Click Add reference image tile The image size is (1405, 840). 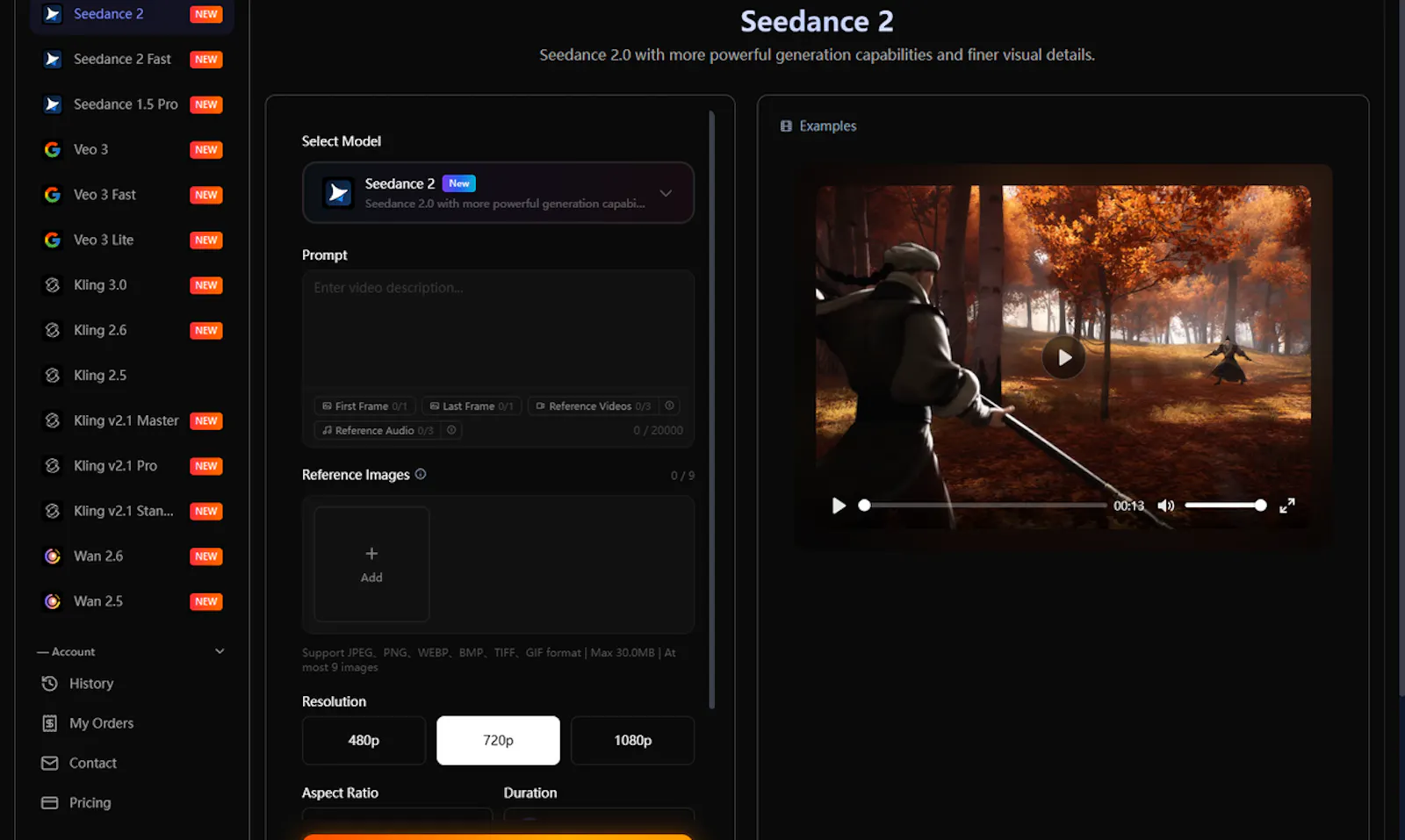(x=371, y=564)
